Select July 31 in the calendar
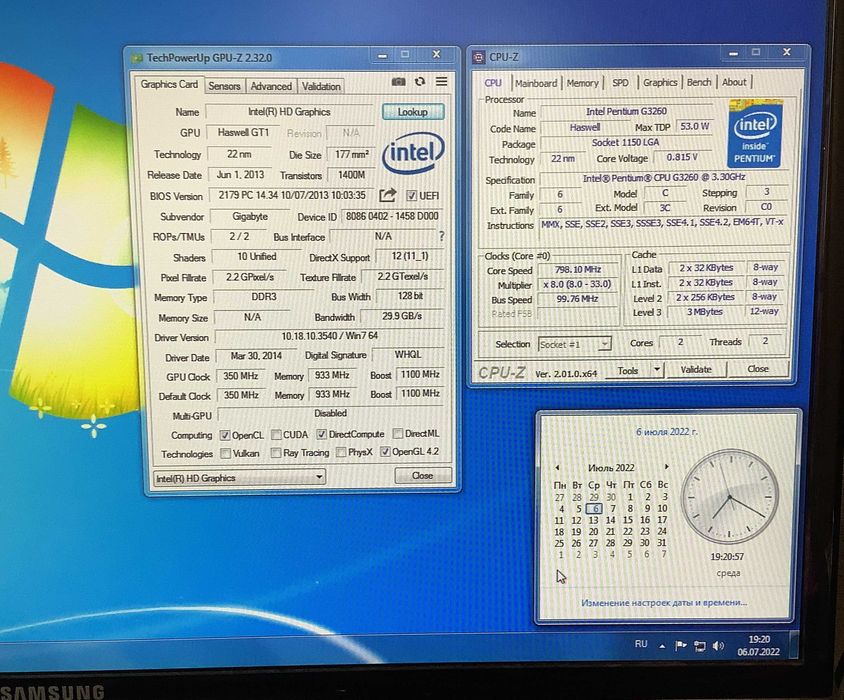 click(662, 543)
